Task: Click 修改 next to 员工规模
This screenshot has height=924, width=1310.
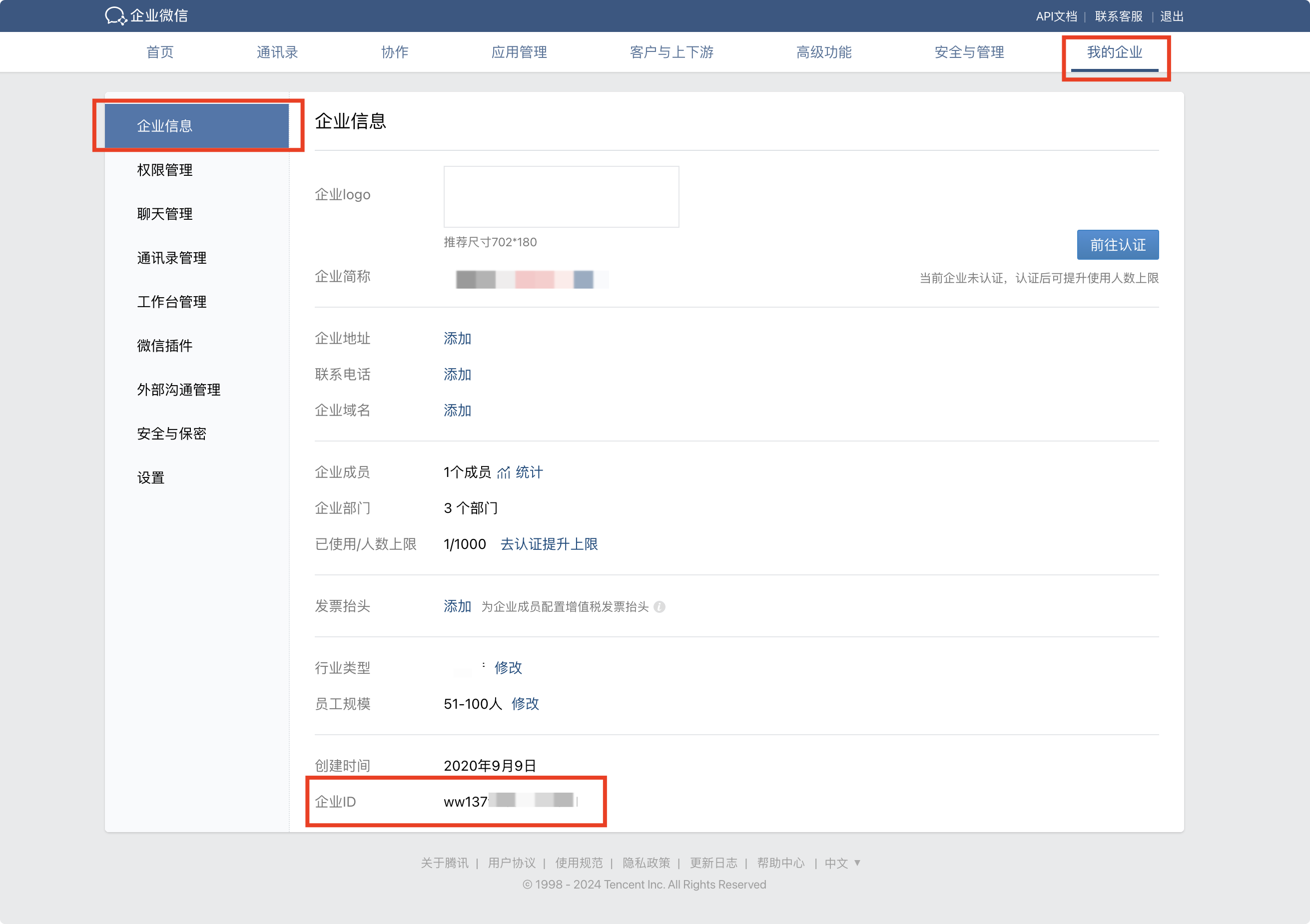Action: [525, 704]
